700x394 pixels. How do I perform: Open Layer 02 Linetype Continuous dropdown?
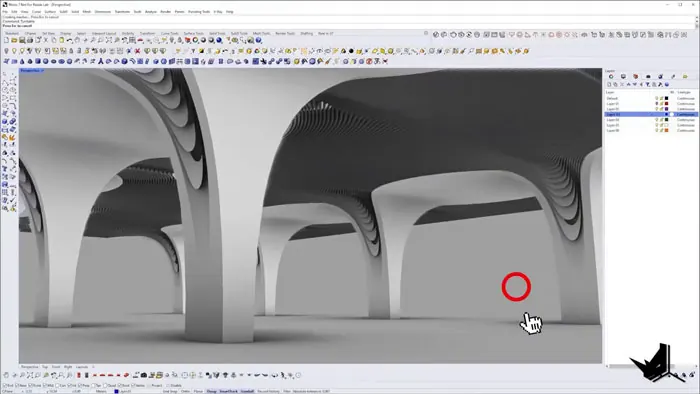pos(686,109)
